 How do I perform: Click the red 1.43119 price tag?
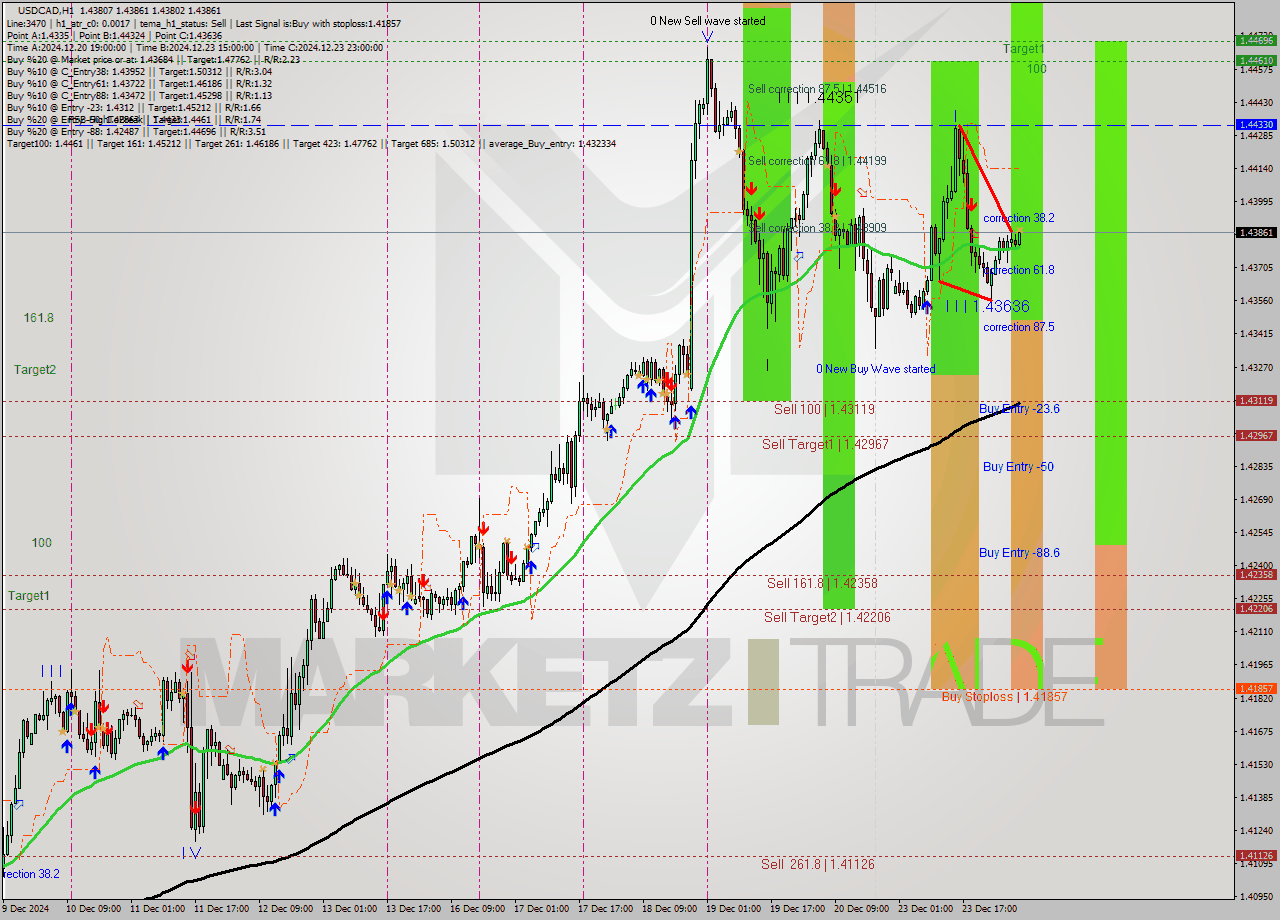[1256, 401]
